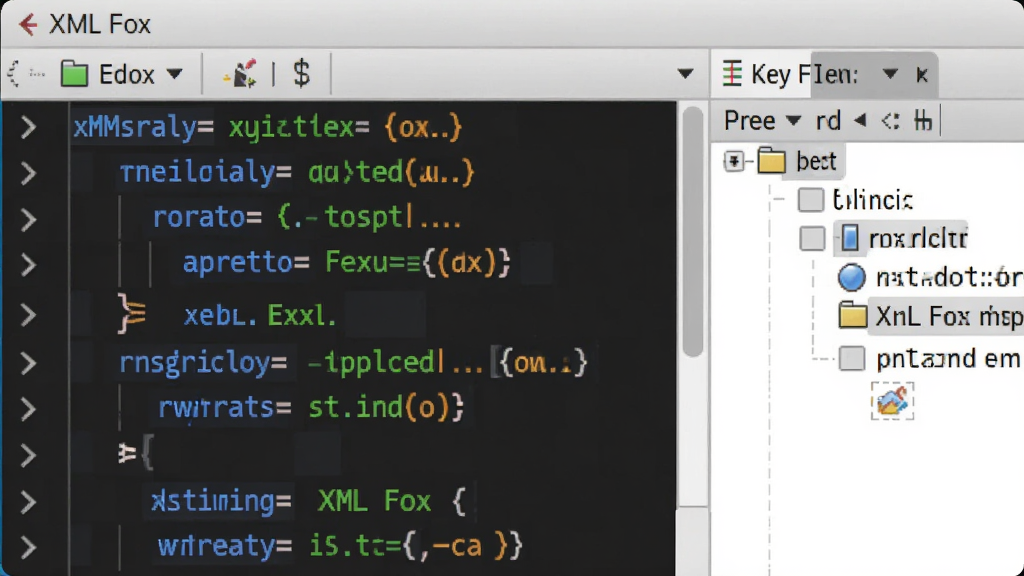Expand the wrreaty line gutter chevron
The image size is (1024, 576).
[27, 547]
